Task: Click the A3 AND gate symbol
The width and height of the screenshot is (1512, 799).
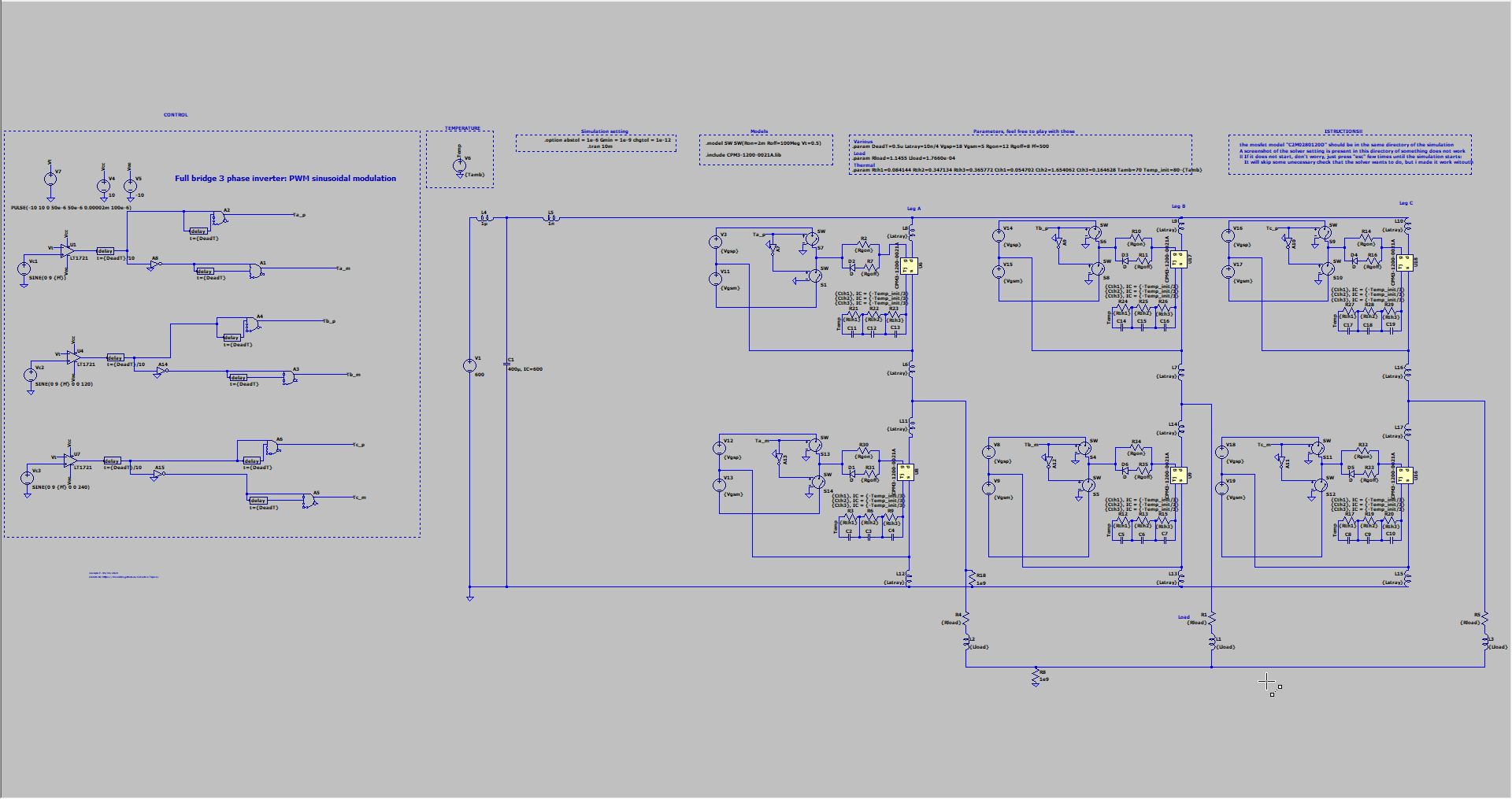Action: pos(289,377)
